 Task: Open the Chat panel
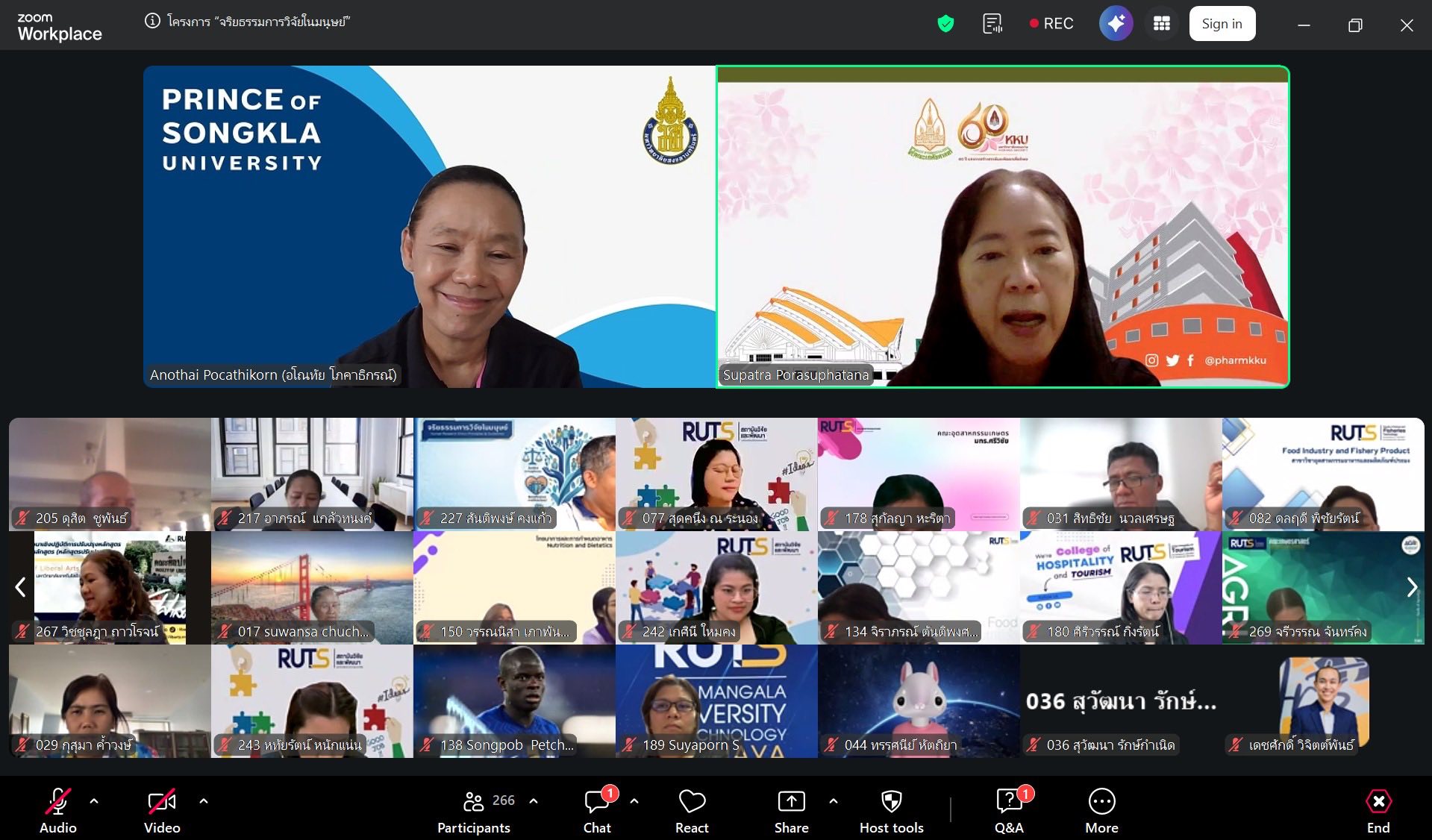click(x=597, y=810)
